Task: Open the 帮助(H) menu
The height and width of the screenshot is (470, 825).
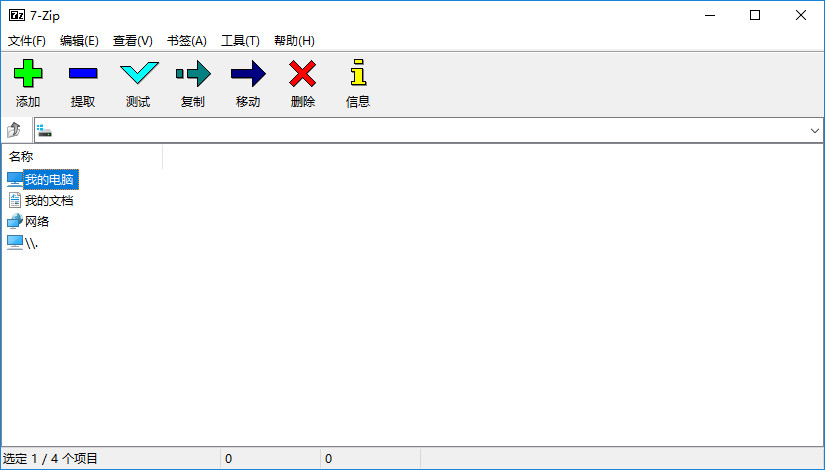Action: click(x=294, y=41)
